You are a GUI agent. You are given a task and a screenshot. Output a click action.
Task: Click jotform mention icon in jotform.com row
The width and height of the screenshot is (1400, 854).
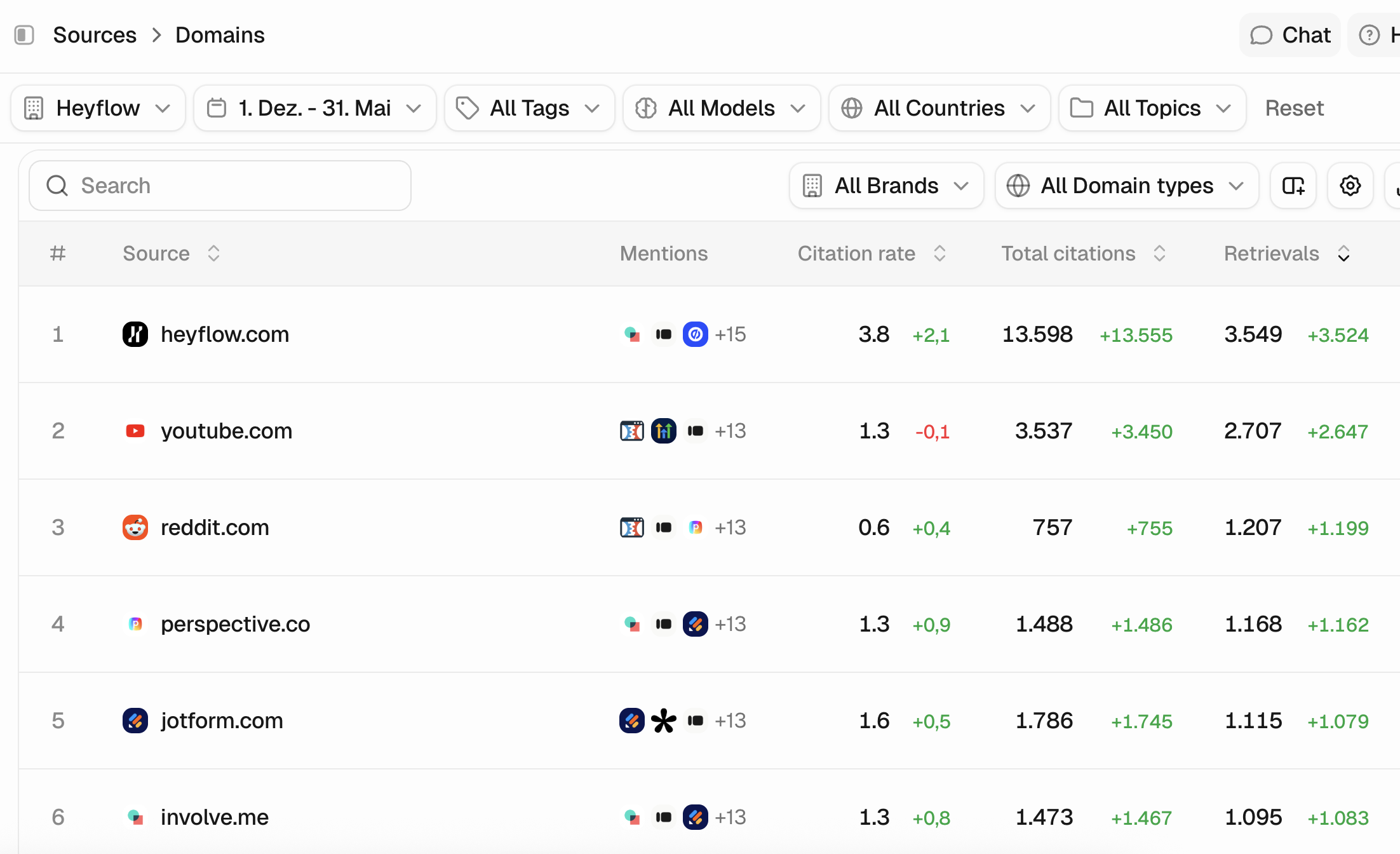[x=632, y=721]
